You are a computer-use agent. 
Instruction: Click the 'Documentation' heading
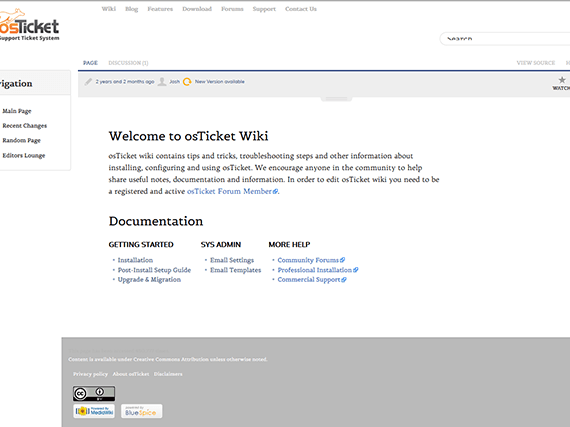click(x=156, y=221)
